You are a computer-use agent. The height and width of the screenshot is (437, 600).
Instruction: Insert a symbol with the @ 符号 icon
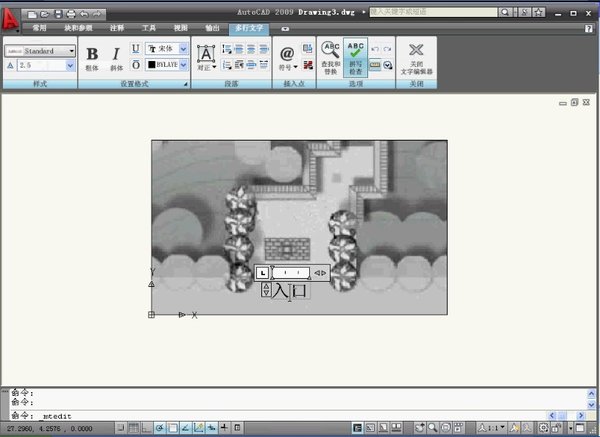[x=287, y=56]
